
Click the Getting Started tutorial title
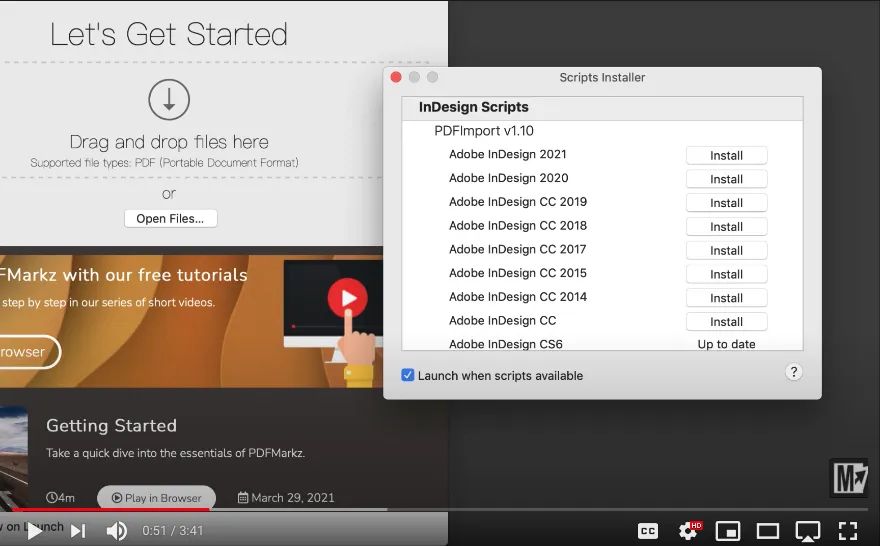[x=111, y=425]
